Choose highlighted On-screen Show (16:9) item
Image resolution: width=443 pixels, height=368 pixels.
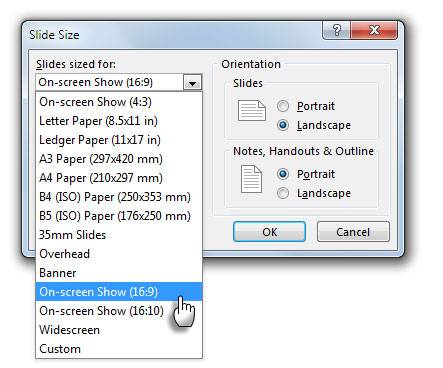[119, 292]
